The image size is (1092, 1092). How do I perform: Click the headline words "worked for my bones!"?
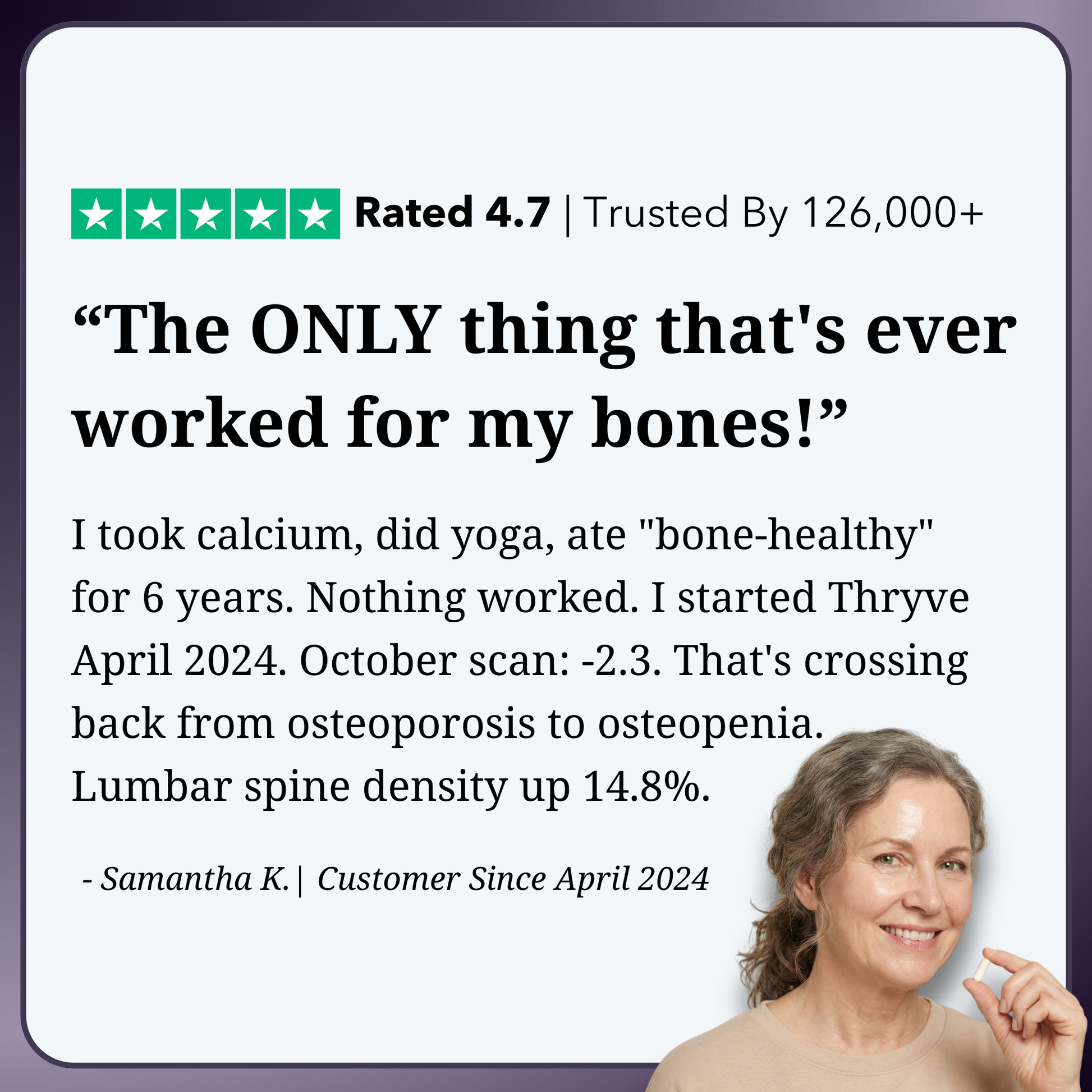[x=461, y=424]
